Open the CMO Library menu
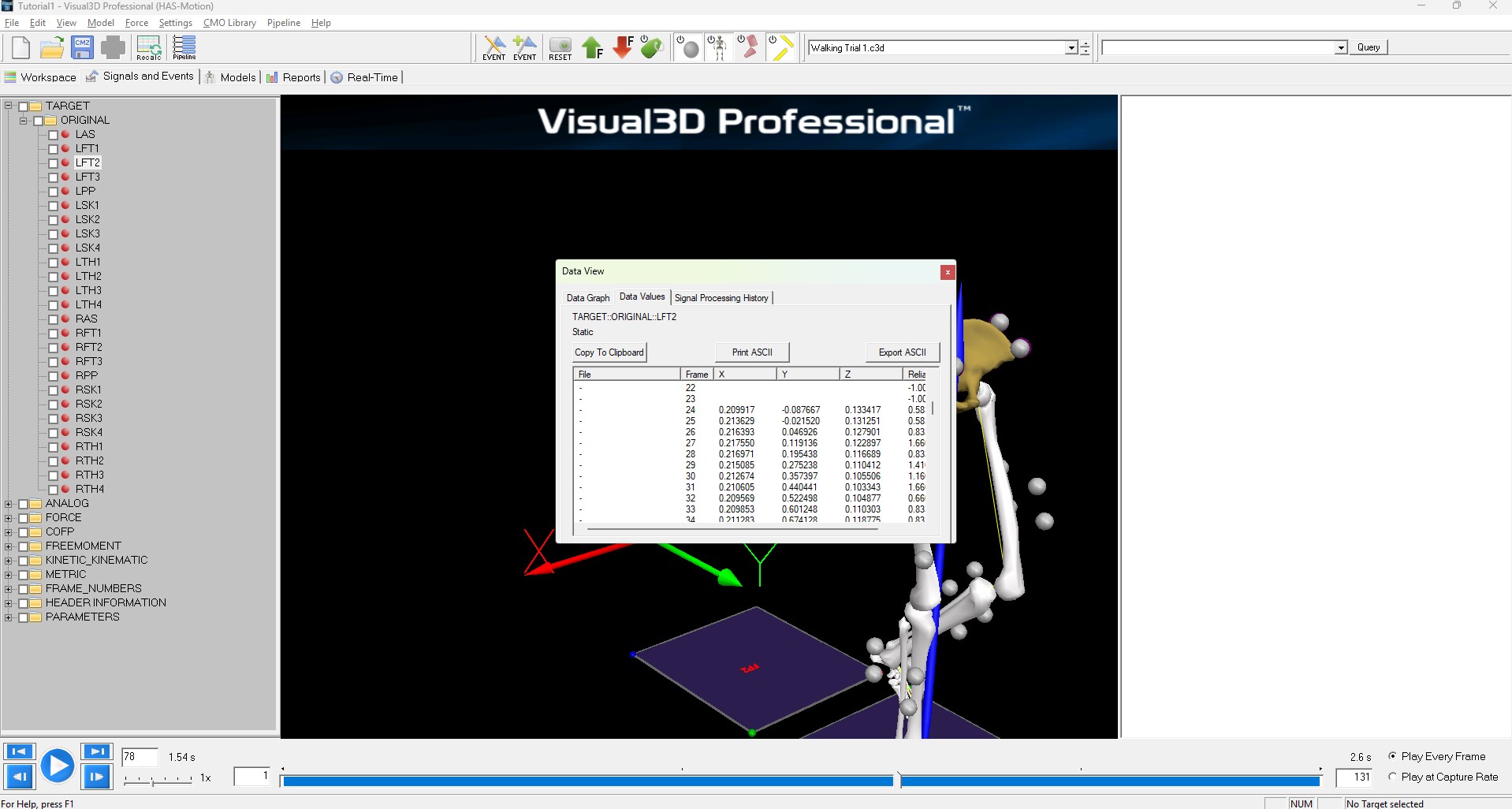 pos(229,23)
